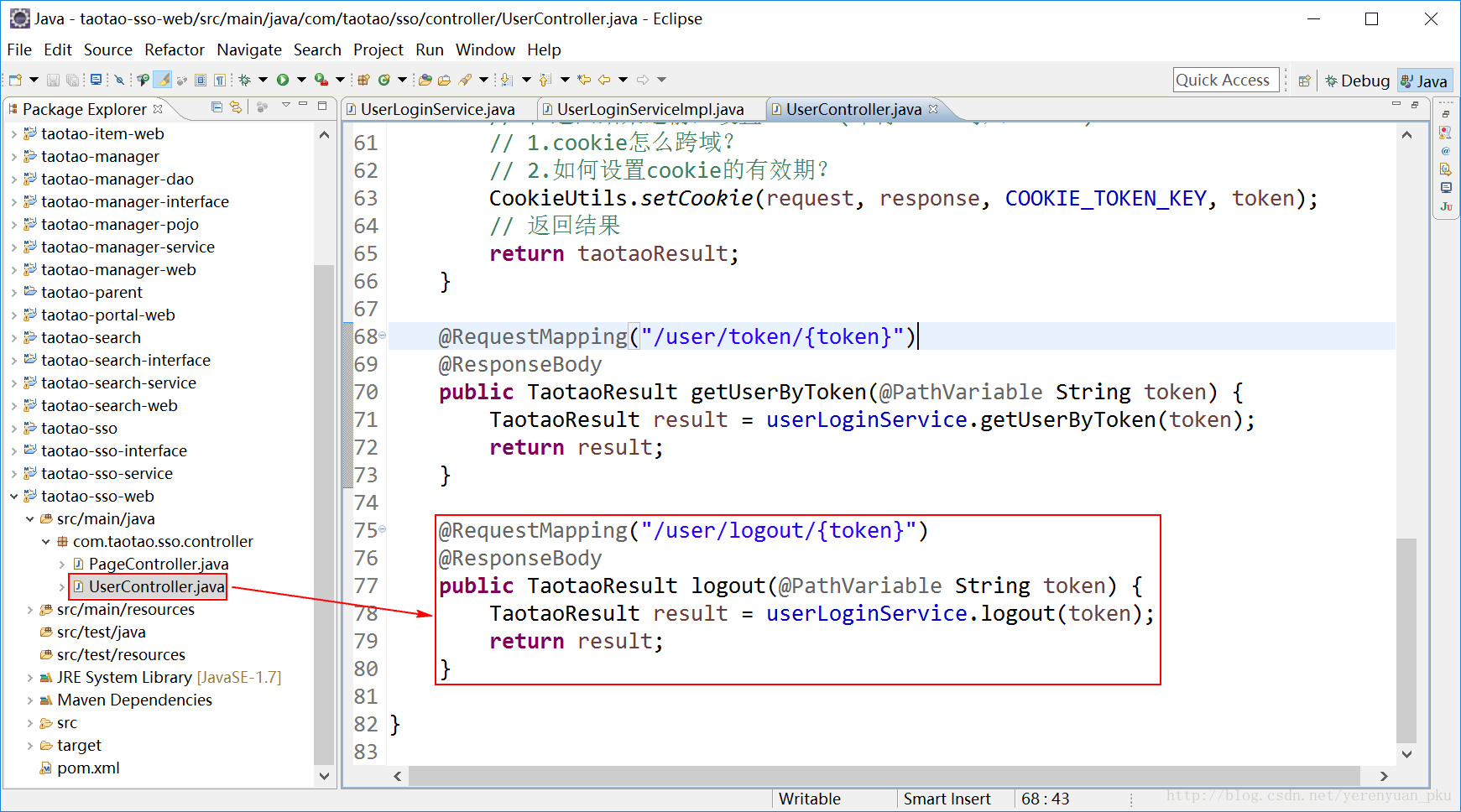The height and width of the screenshot is (812, 1461).
Task: Switch to UserLoginService.java tab
Action: (437, 109)
